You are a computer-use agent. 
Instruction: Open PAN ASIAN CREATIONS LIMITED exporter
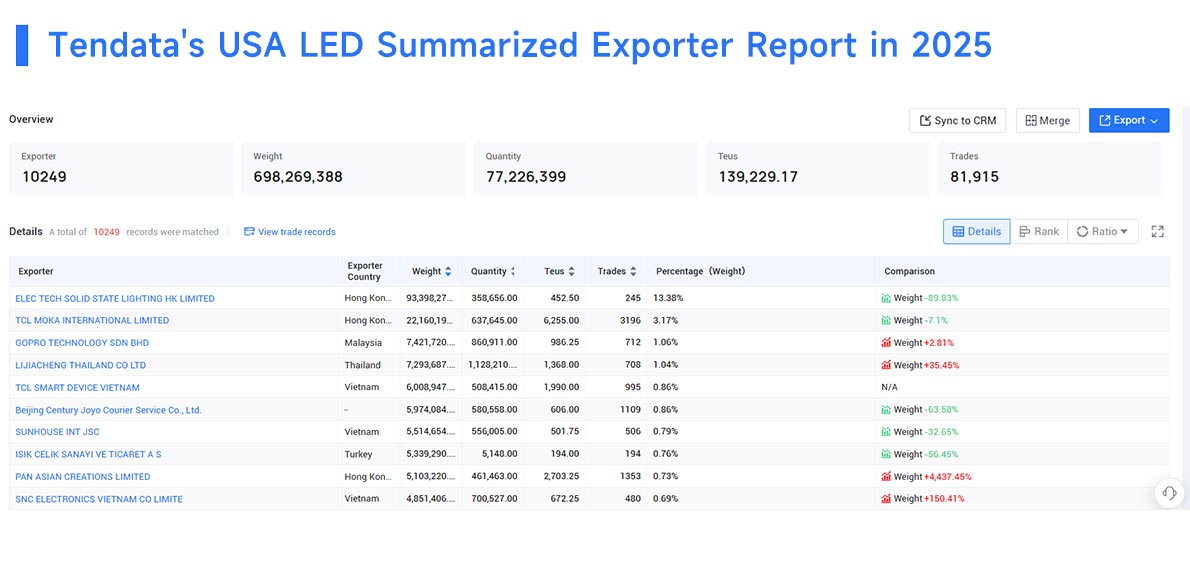coord(83,477)
